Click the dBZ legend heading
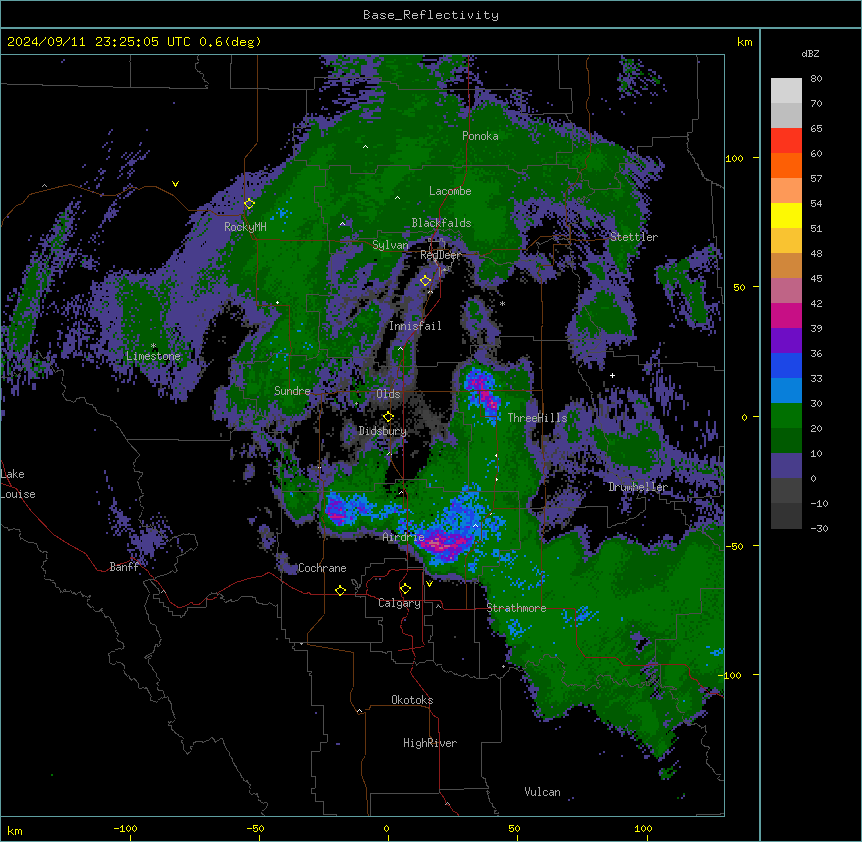The height and width of the screenshot is (842, 862). (810, 53)
